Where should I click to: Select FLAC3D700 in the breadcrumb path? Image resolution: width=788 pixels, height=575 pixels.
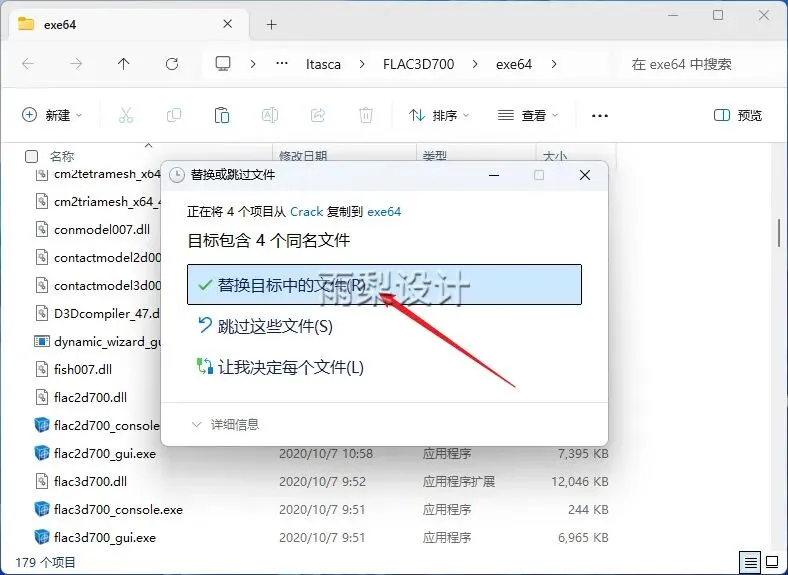tap(419, 64)
